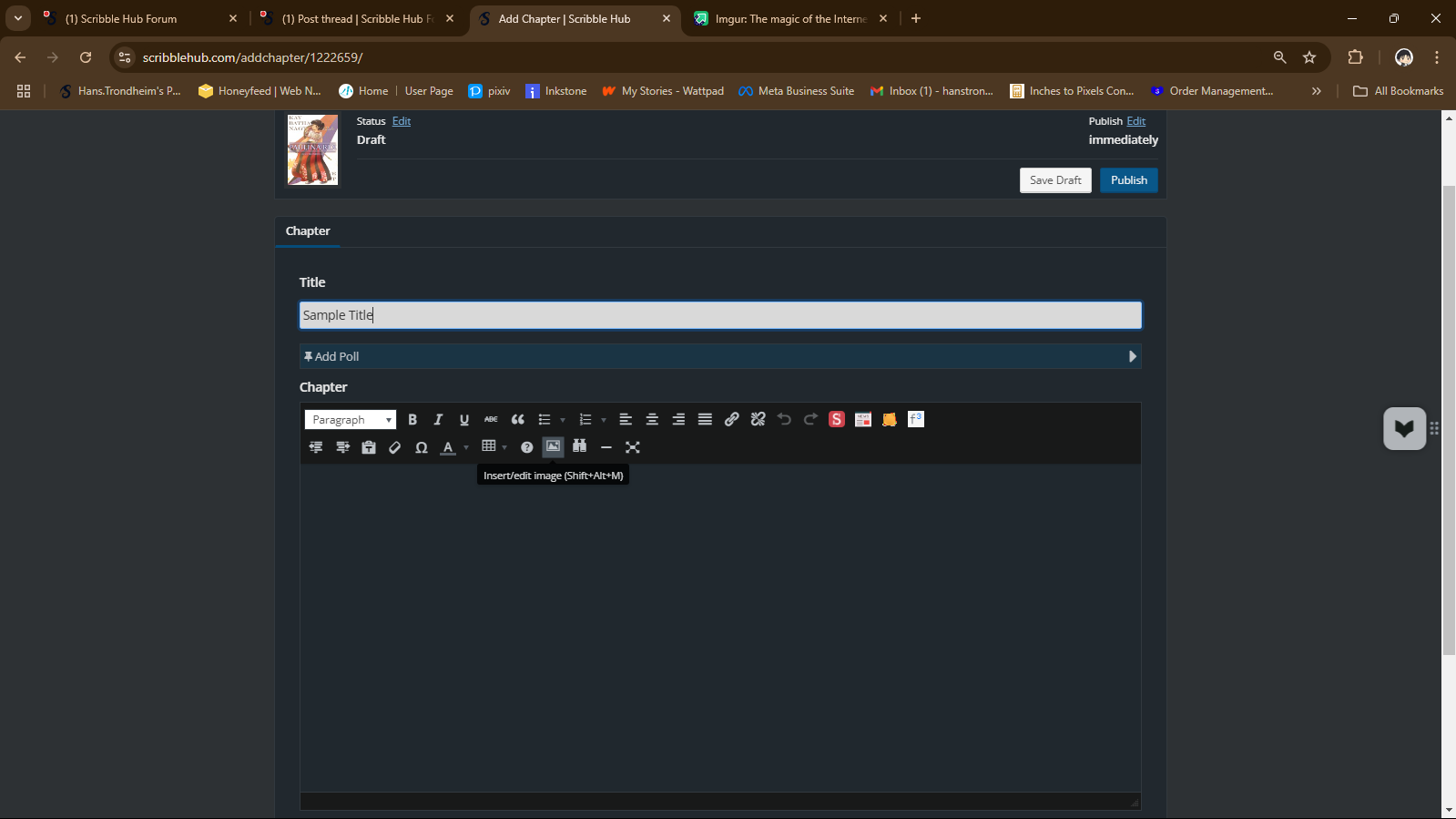Click the insert/edit link icon

click(x=731, y=420)
